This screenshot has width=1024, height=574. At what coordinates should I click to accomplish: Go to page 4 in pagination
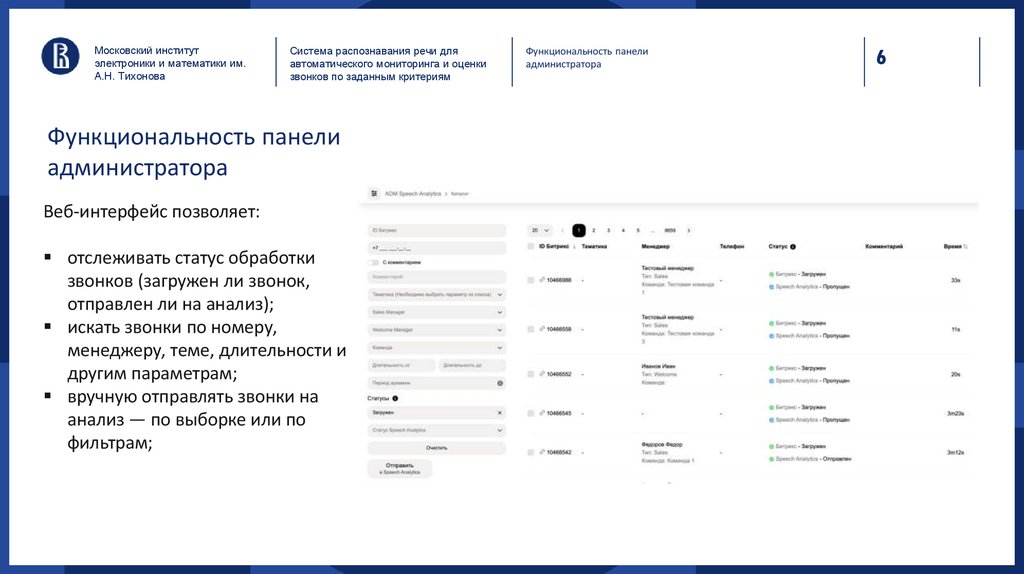click(x=623, y=231)
